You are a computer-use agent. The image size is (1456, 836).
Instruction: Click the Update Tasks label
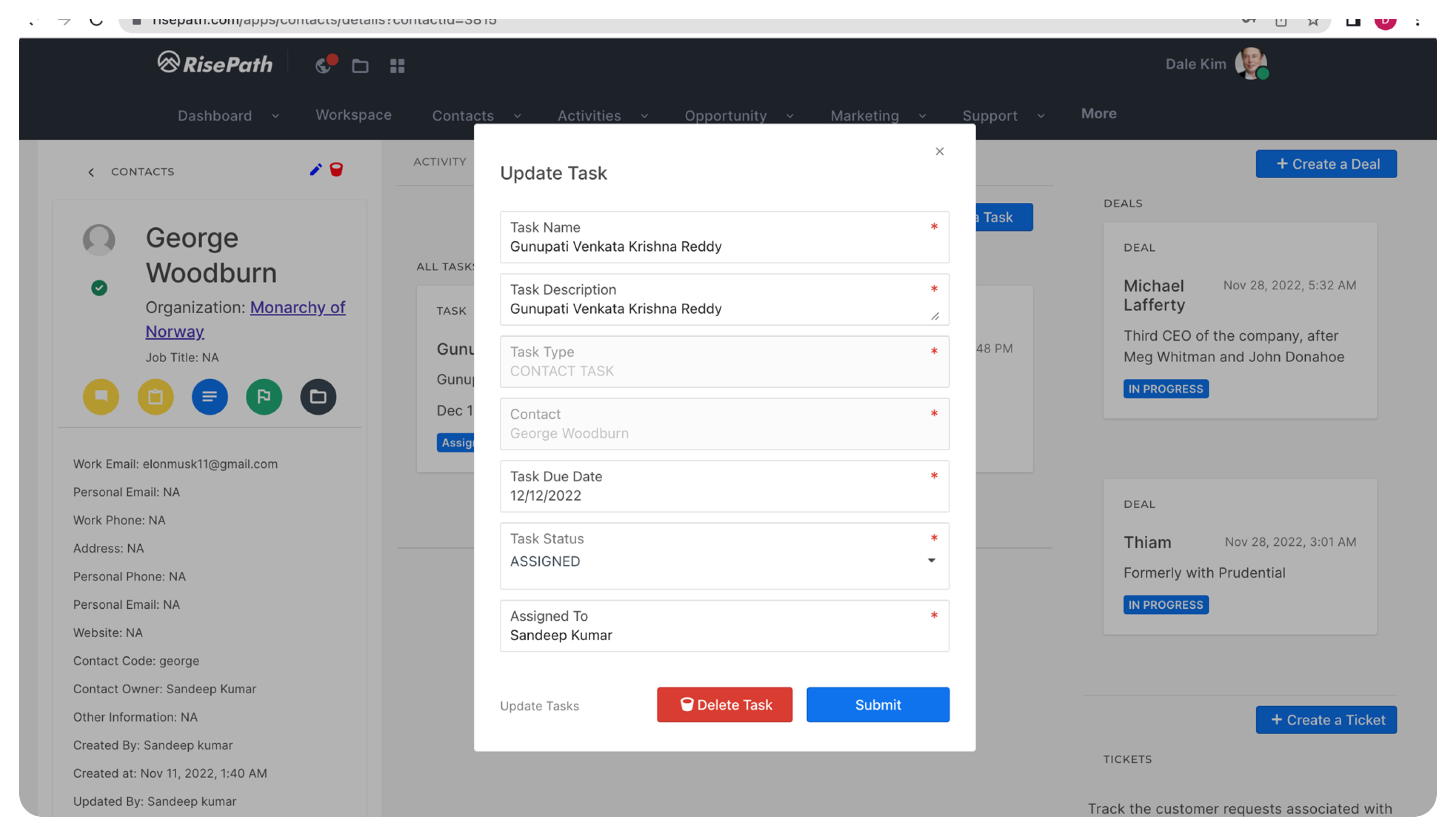[x=539, y=706]
